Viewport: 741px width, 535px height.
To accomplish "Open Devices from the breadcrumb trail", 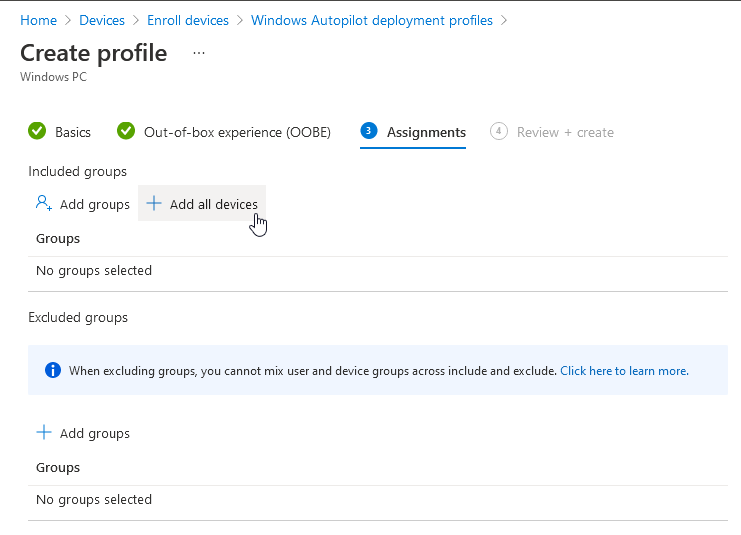I will 102,20.
